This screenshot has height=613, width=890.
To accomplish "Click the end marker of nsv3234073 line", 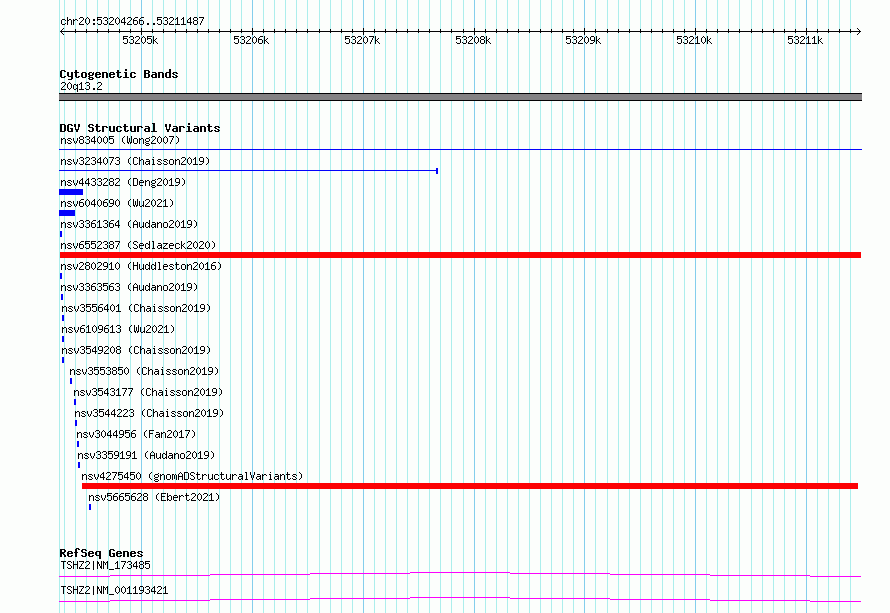I will (x=436, y=171).
